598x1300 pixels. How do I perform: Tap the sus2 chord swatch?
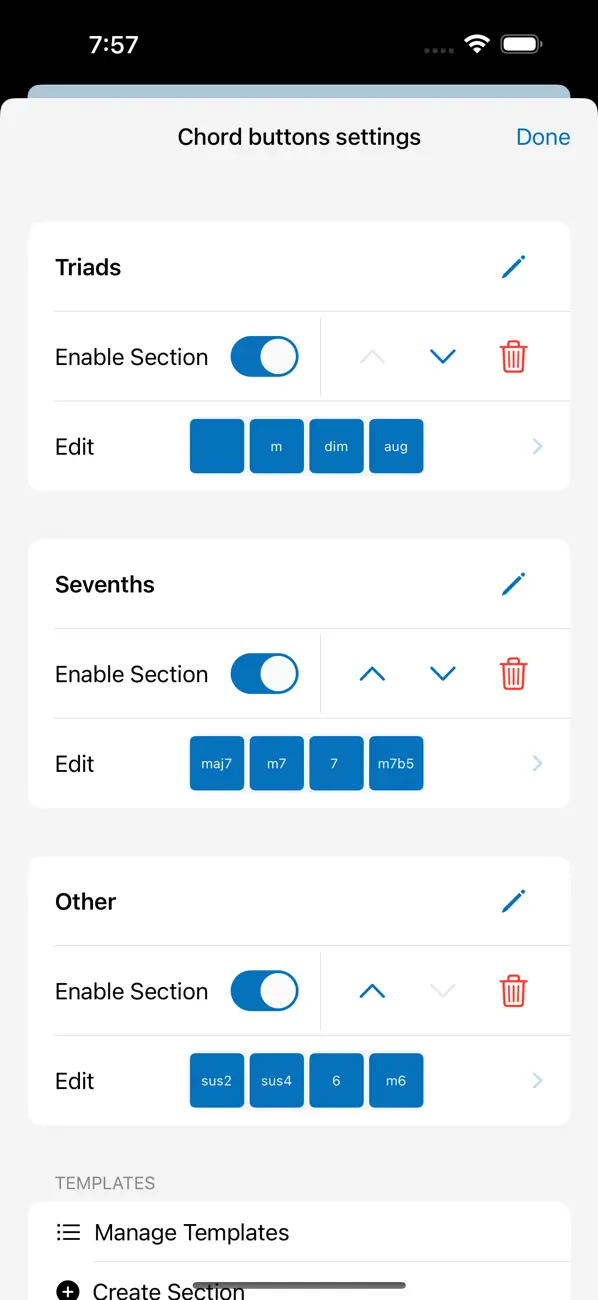coord(216,1080)
